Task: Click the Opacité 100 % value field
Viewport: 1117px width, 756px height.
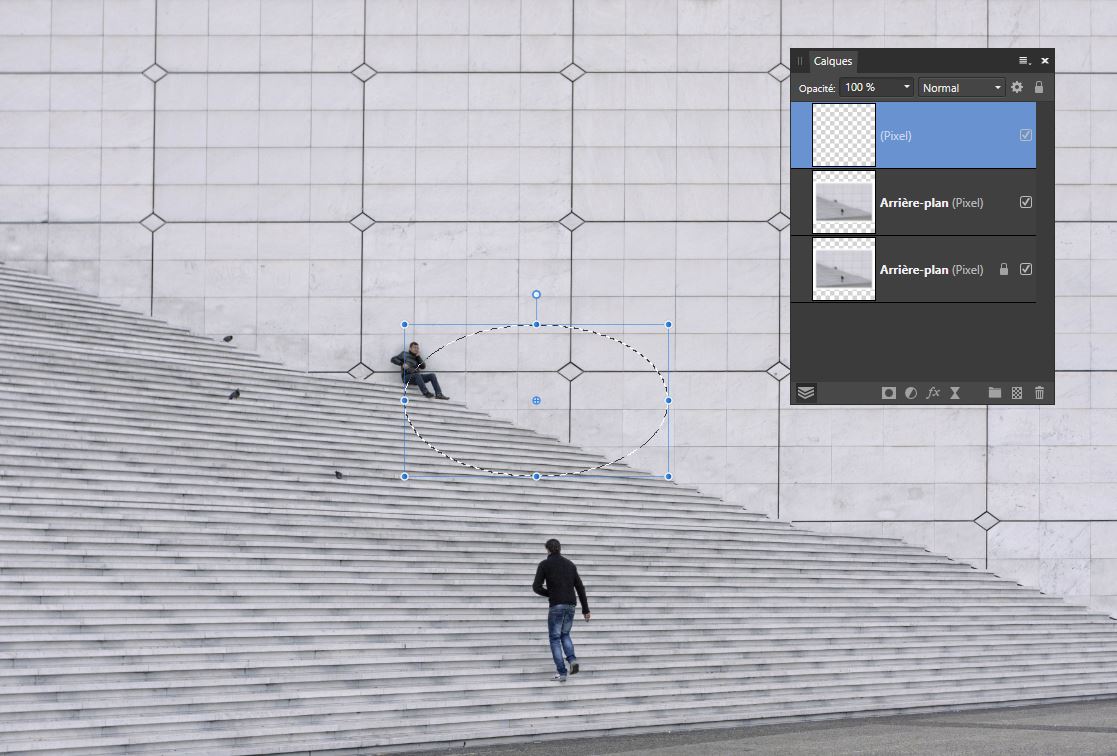Action: (x=870, y=88)
